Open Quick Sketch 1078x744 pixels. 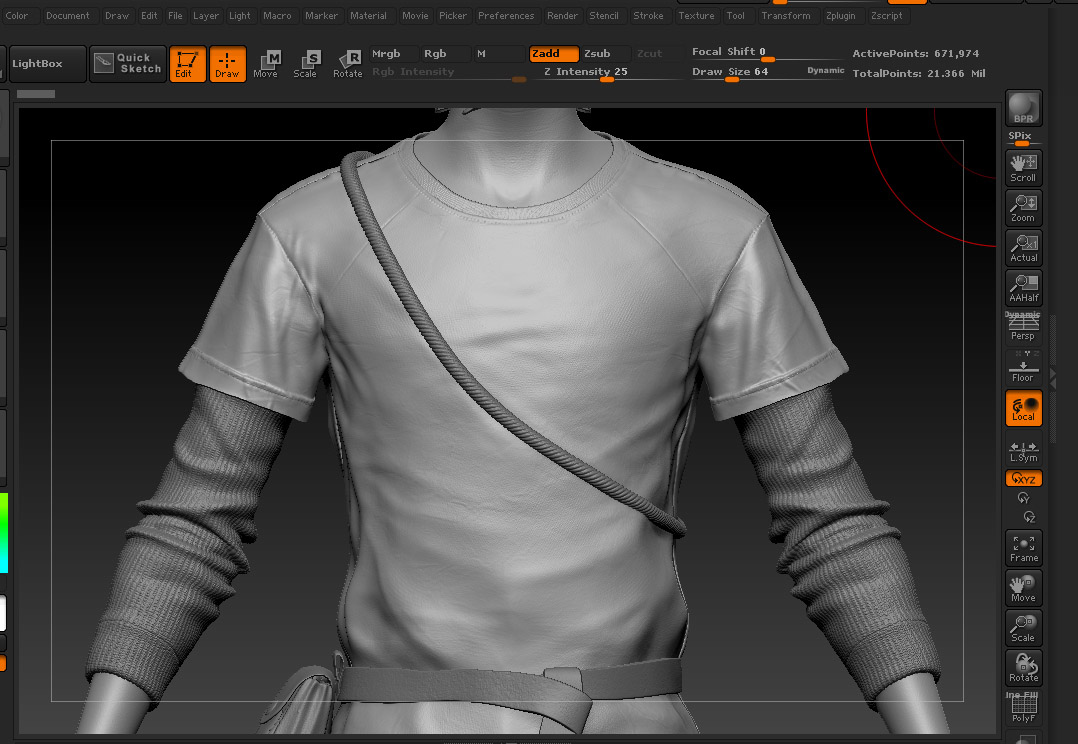click(128, 64)
